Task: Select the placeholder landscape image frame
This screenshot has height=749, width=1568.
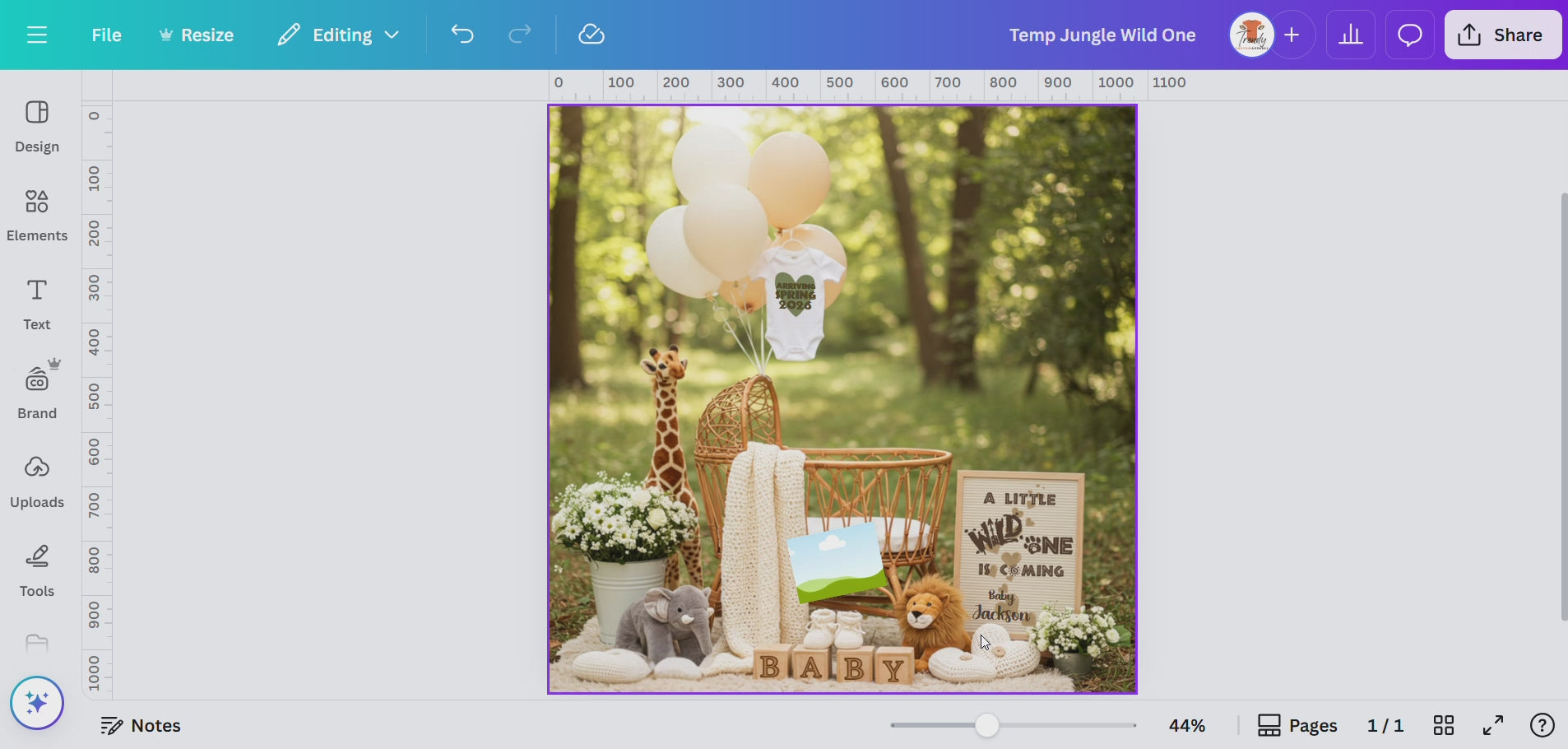Action: click(837, 562)
